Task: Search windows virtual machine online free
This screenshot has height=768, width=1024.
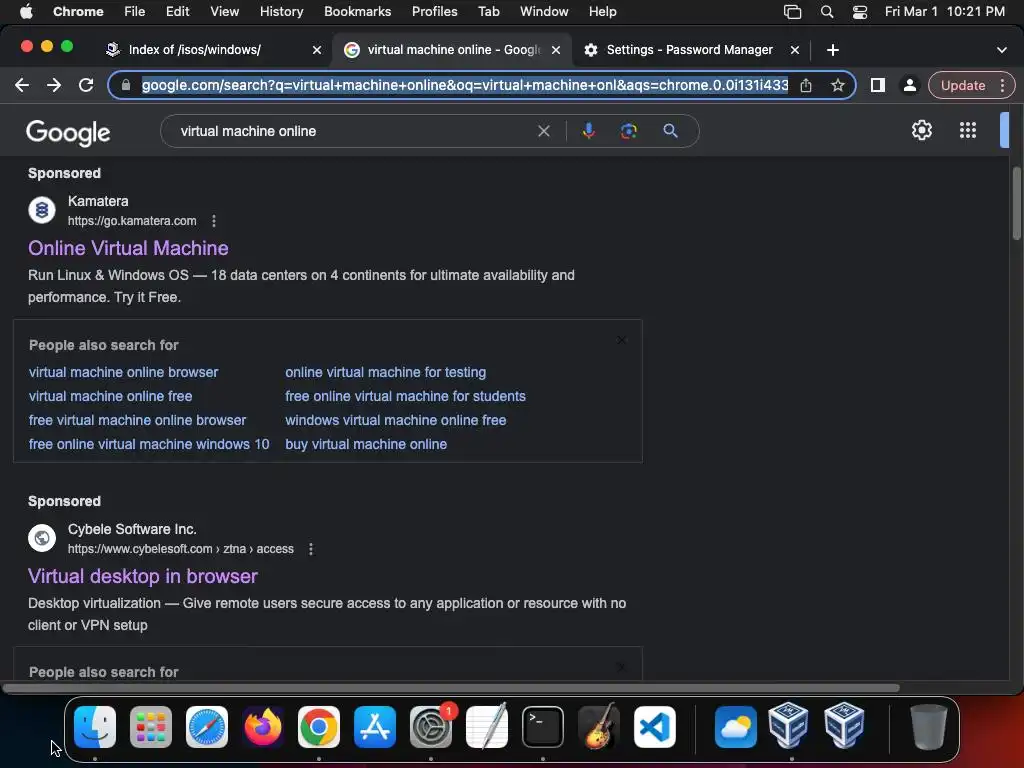Action: 396,420
